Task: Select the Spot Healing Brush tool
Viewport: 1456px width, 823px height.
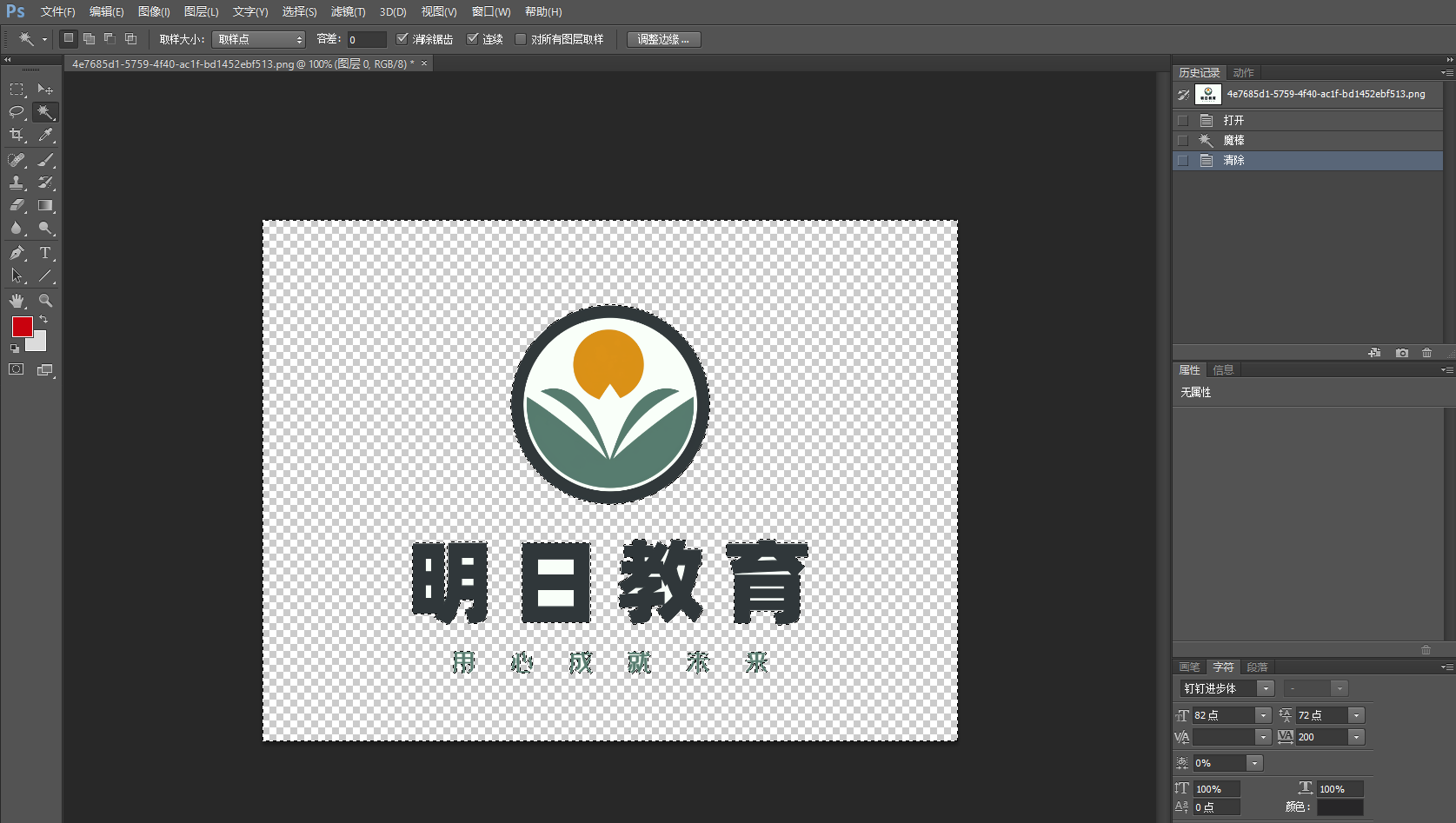Action: [17, 160]
